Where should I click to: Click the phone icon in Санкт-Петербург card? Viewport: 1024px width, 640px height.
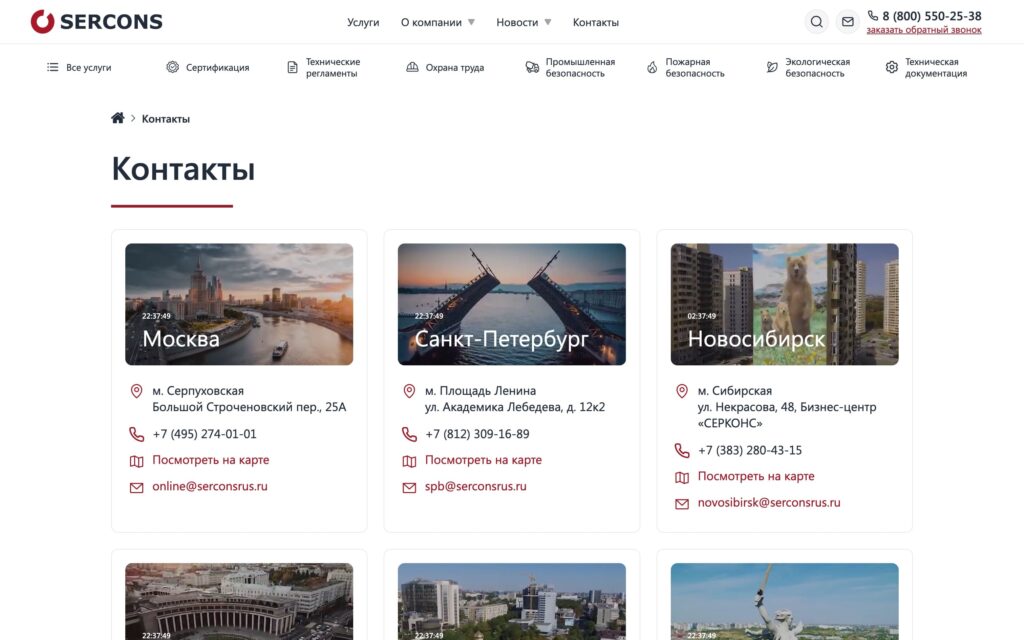pyautogui.click(x=409, y=434)
